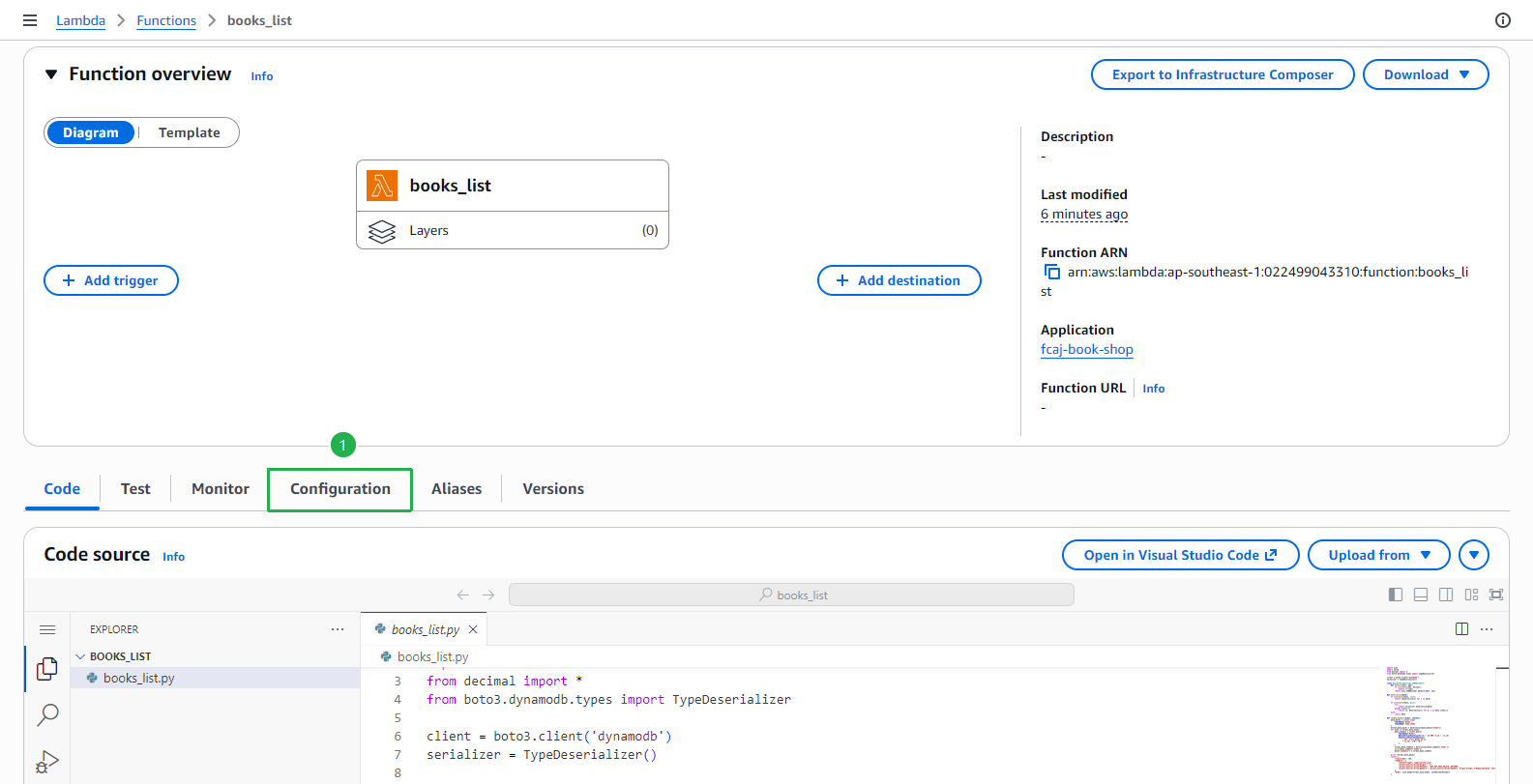Screen dimensions: 1533x784
Task: Click Info link next to Function URL
Action: pos(1154,389)
